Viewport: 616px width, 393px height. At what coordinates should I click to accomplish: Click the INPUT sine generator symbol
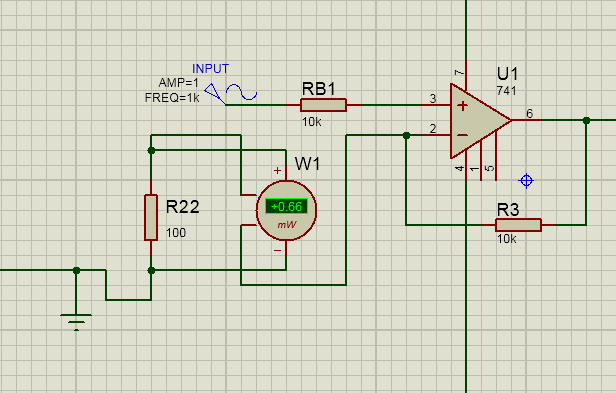pos(231,94)
